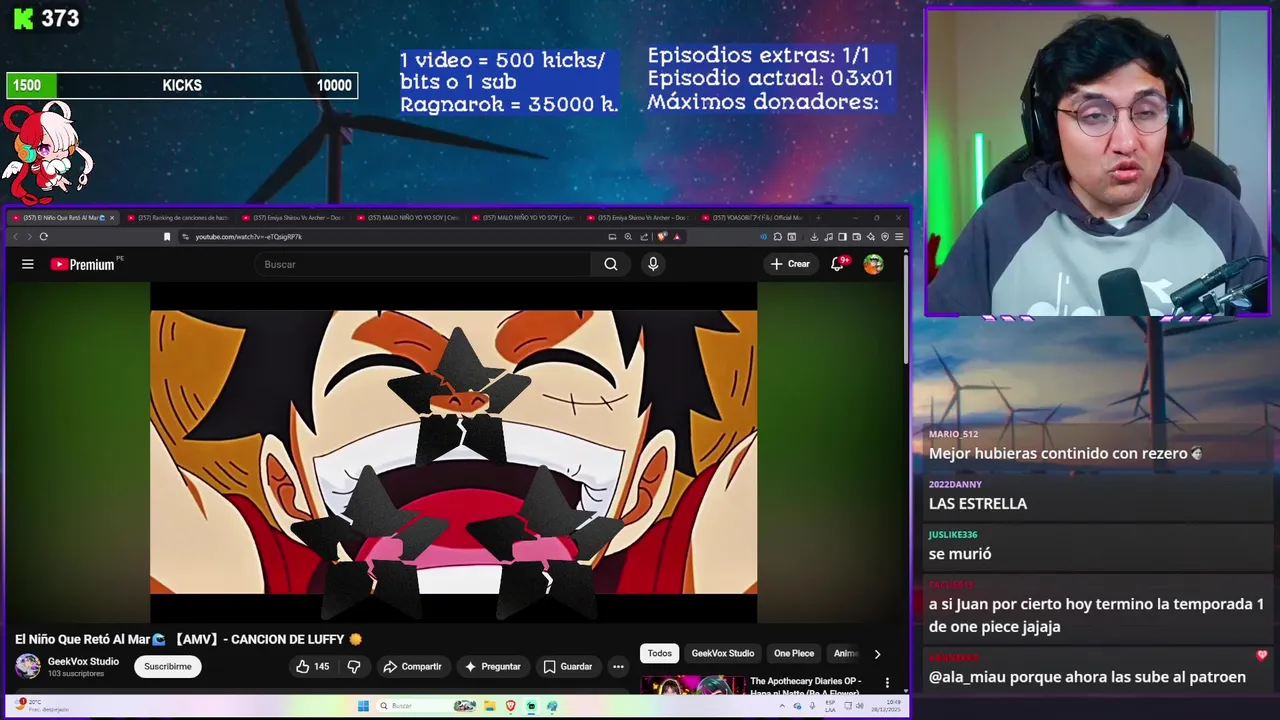
Task: Click Brave Rewards triangle icon
Action: [x=677, y=237]
